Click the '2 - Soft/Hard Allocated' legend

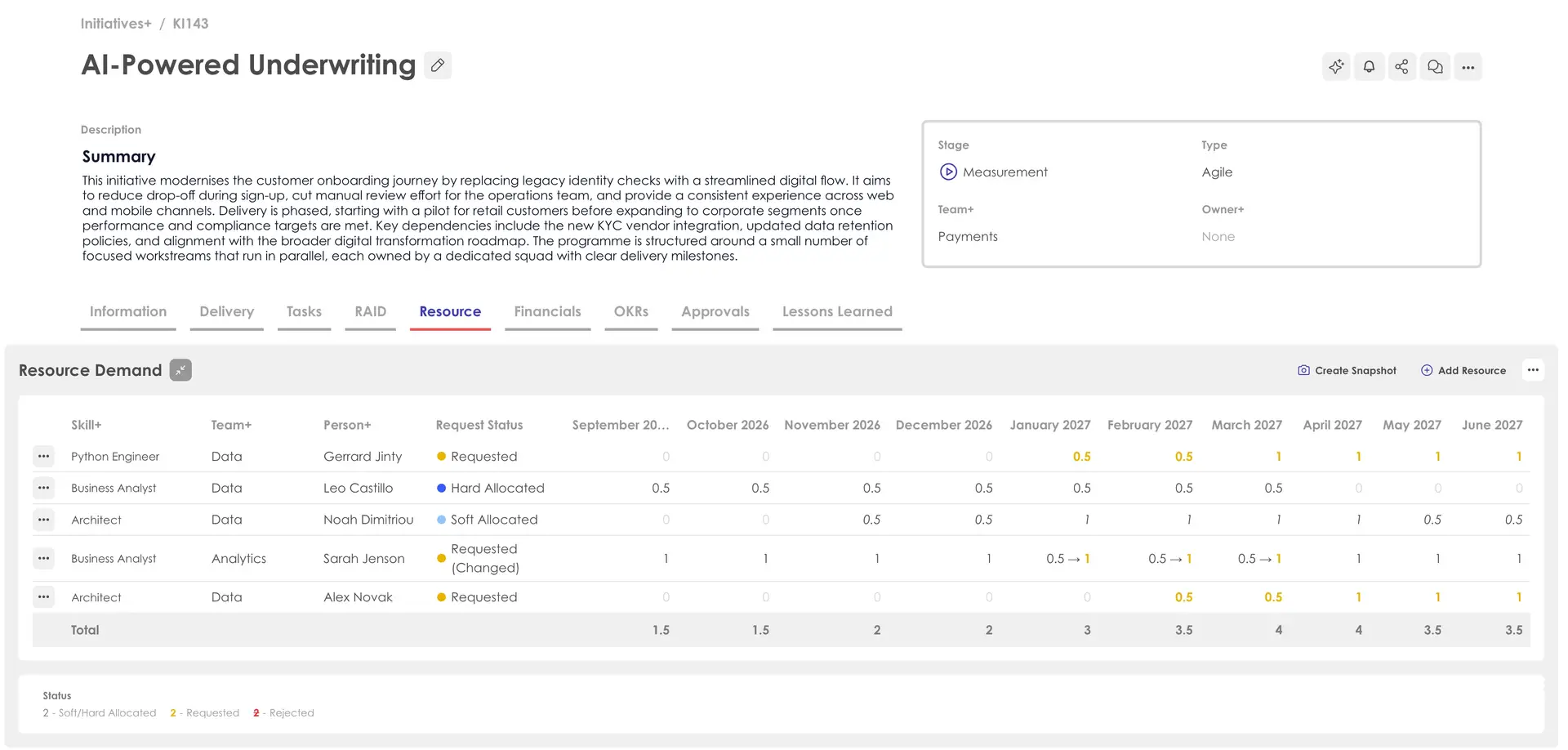(100, 713)
